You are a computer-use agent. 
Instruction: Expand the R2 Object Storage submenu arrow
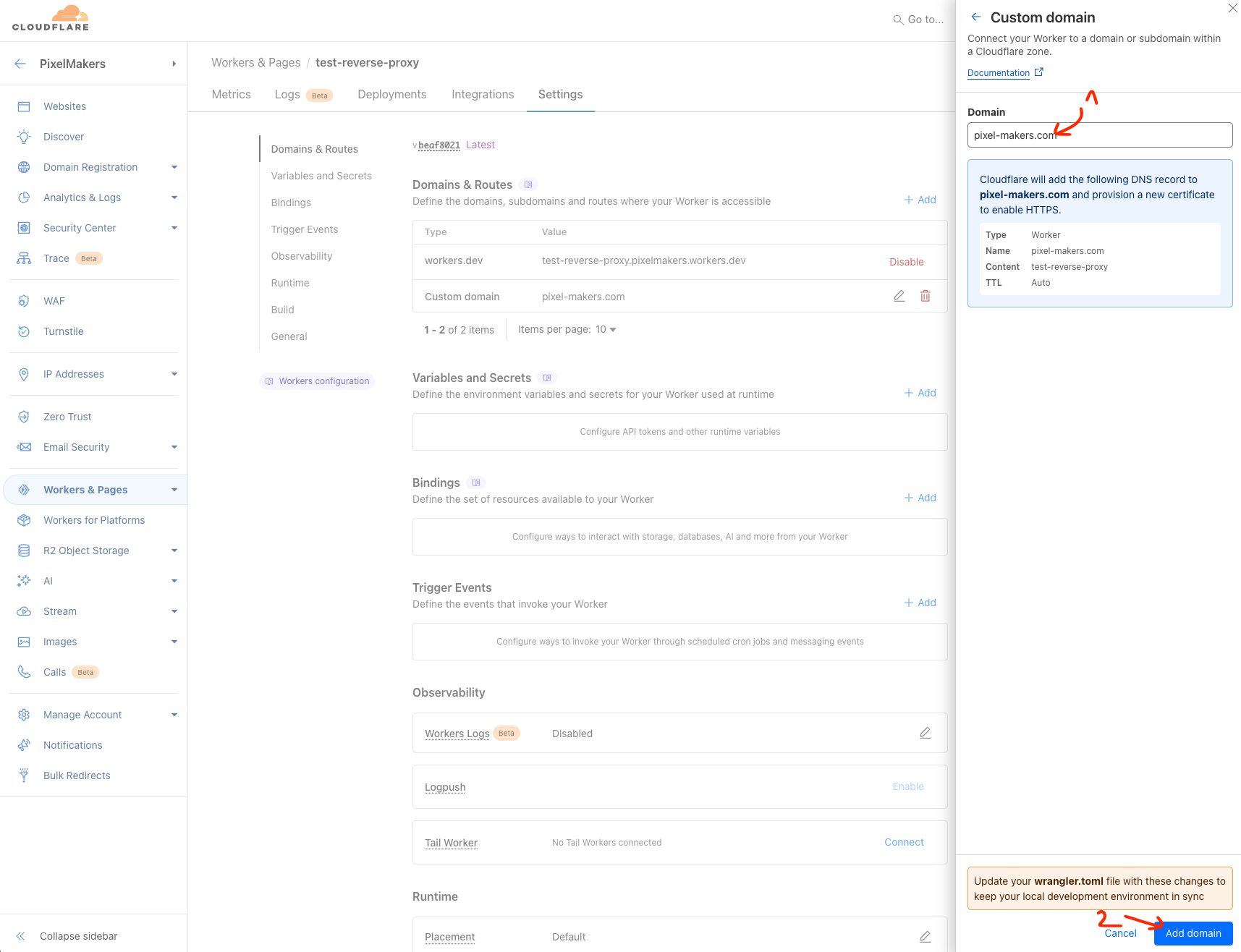pyautogui.click(x=174, y=551)
